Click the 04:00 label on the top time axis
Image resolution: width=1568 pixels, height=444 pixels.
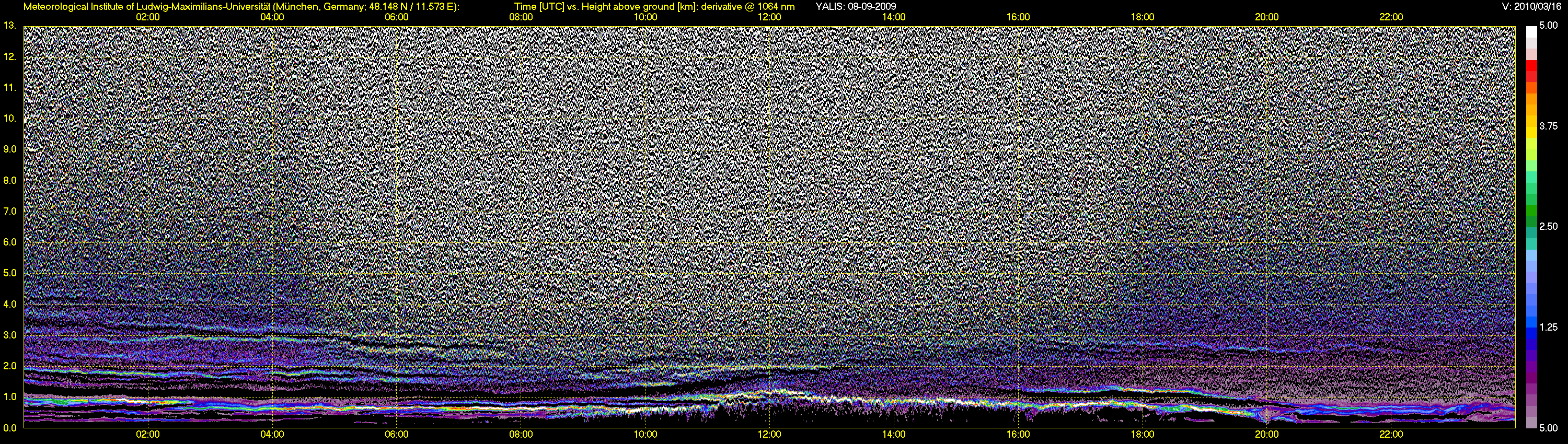(272, 17)
